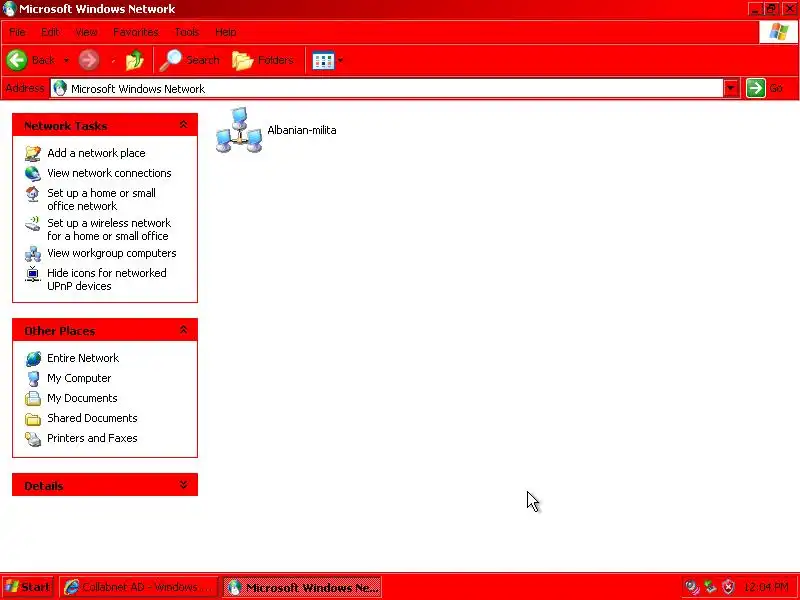800x600 pixels.
Task: Click the Add a network place icon
Action: 33,153
